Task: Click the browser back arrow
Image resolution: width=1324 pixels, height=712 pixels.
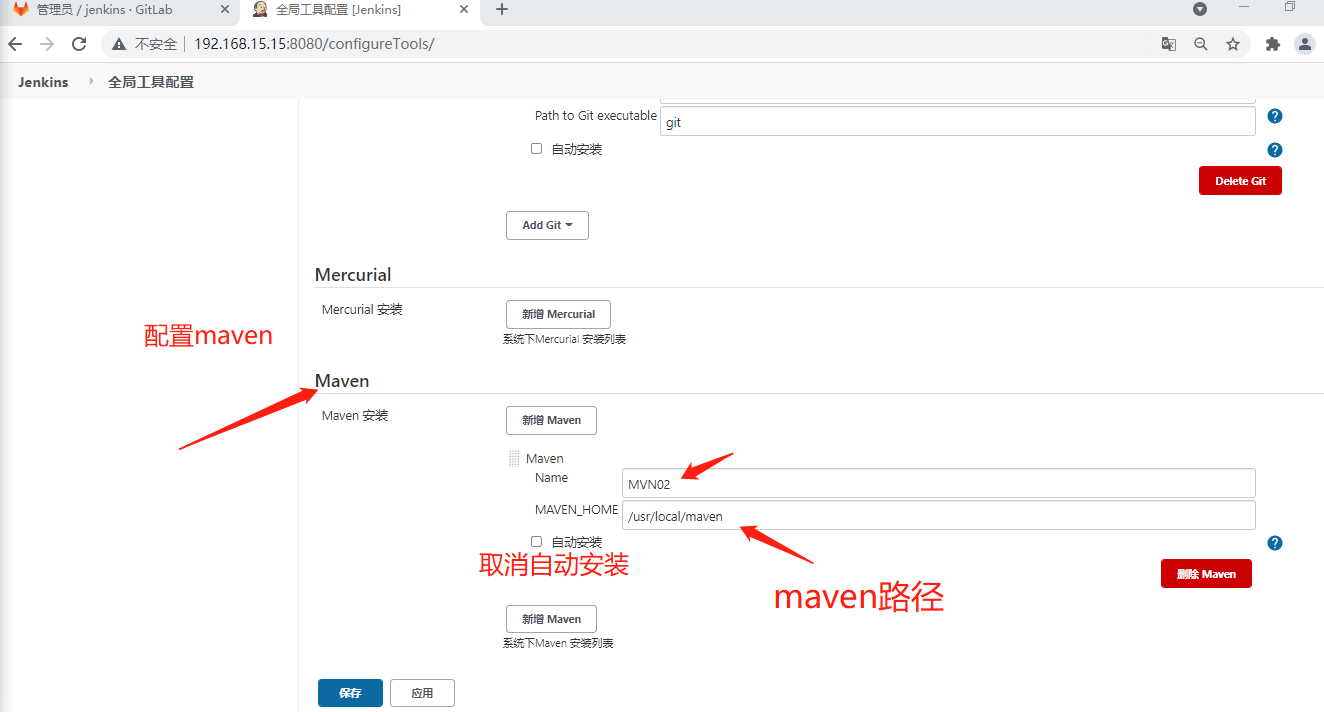Action: click(x=15, y=44)
